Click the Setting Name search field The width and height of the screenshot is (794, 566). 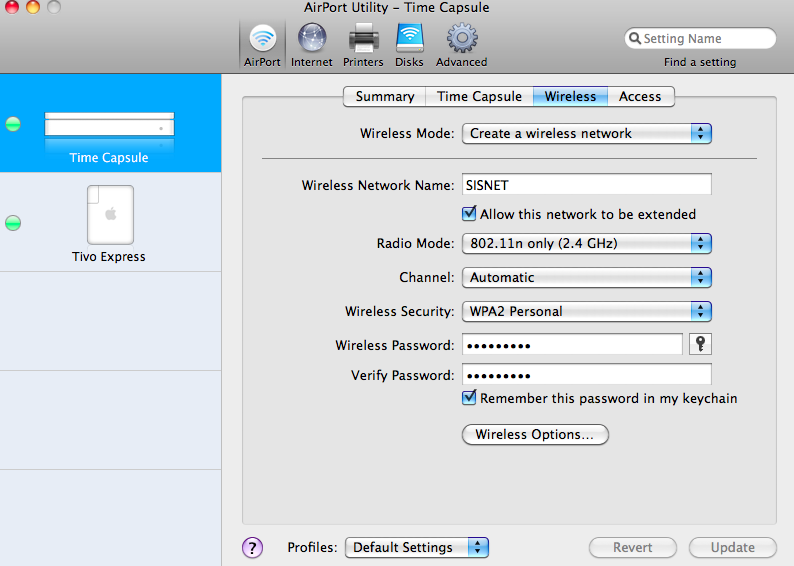[x=700, y=38]
